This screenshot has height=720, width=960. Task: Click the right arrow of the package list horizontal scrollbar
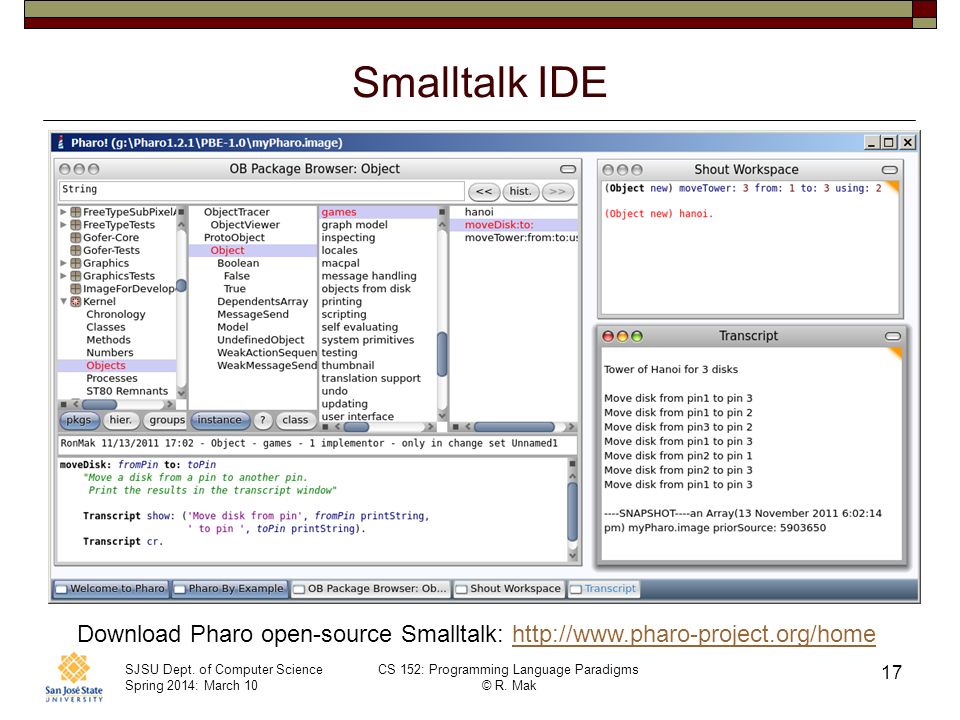click(170, 405)
